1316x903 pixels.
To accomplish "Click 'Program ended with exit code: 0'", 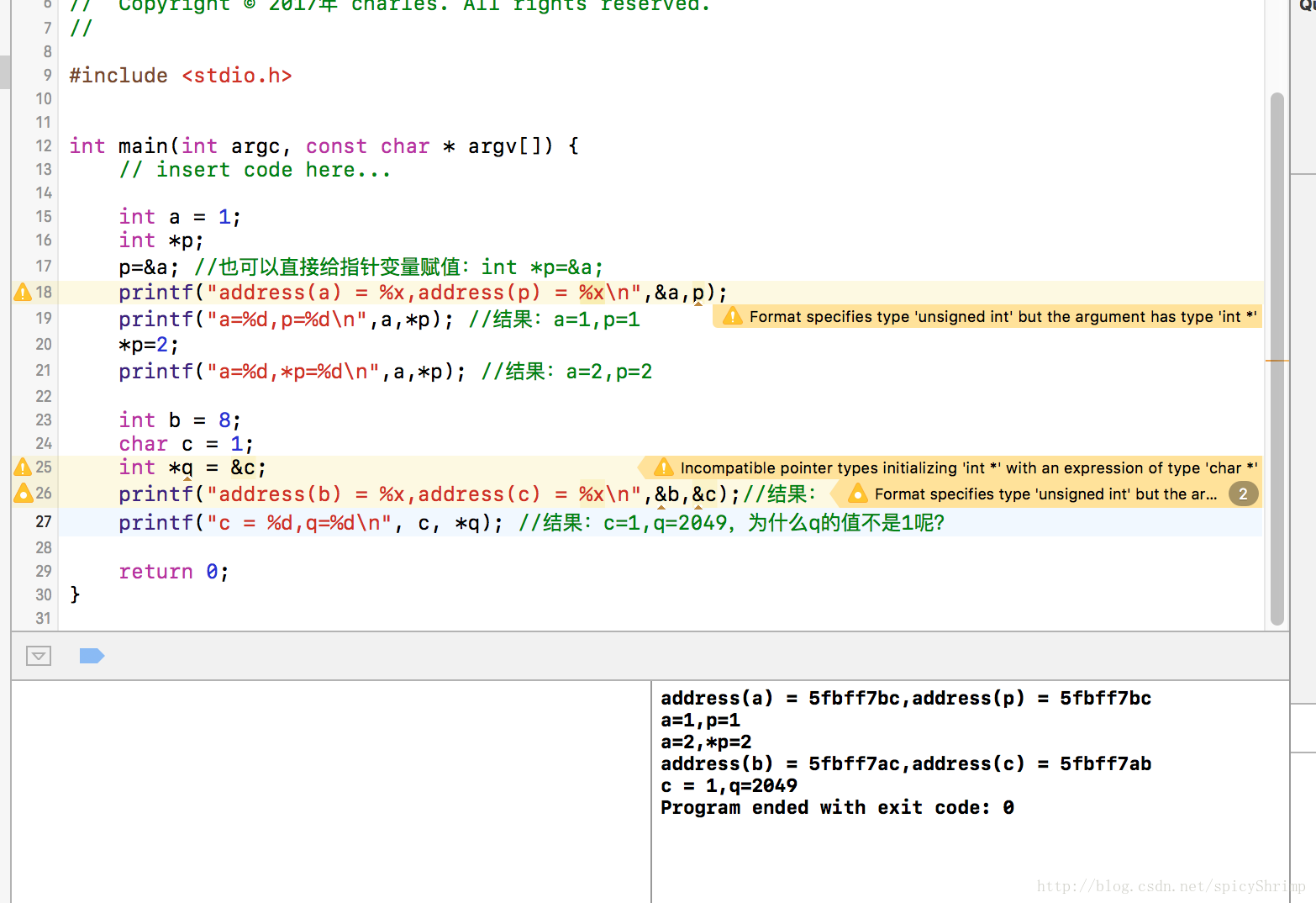I will pyautogui.click(x=837, y=808).
